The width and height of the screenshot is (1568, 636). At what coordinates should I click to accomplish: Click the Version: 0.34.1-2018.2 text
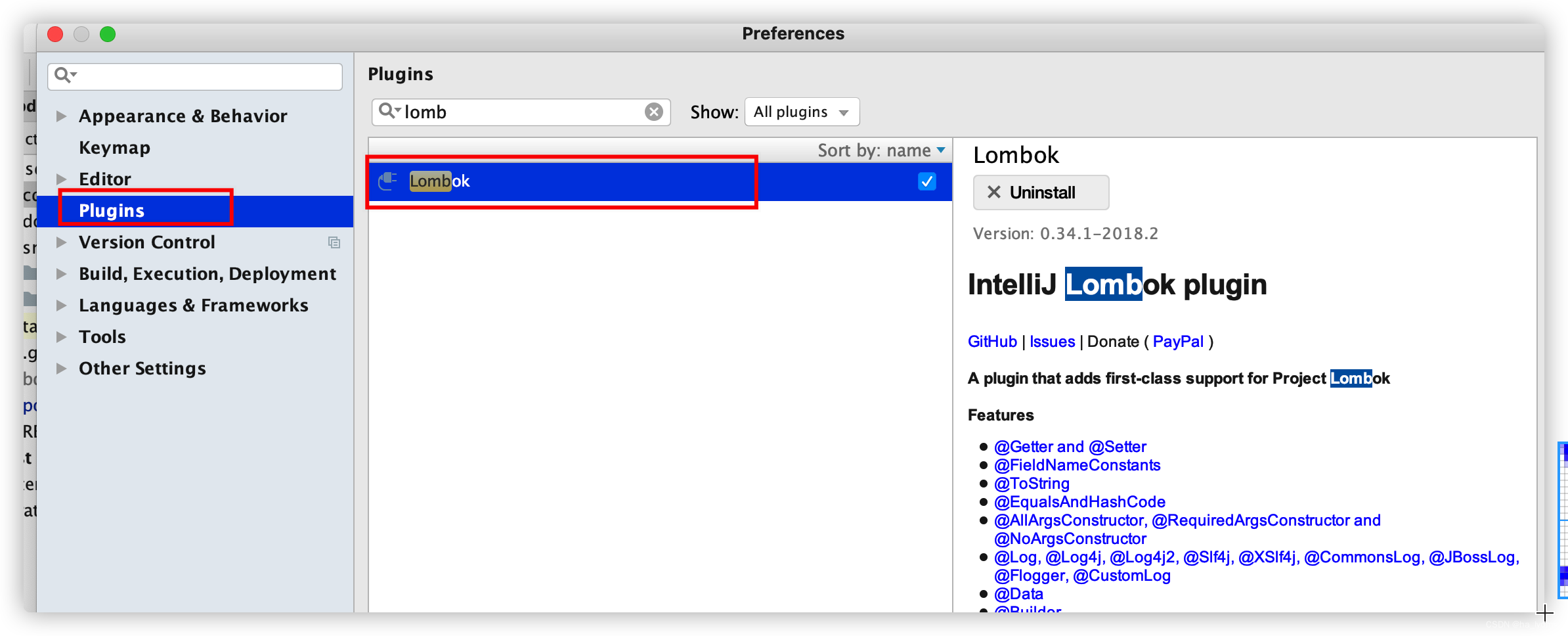point(1066,234)
